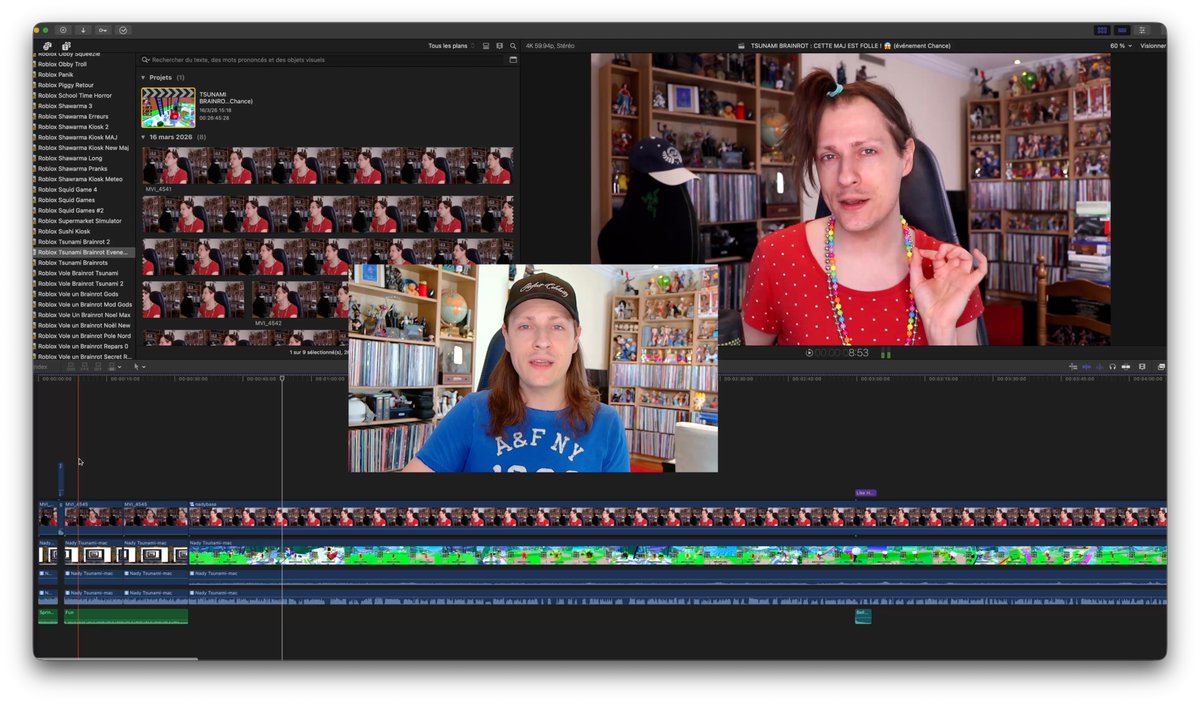Toggle the inspector panel button
Image resolution: width=1200 pixels, height=704 pixels.
point(1142,30)
